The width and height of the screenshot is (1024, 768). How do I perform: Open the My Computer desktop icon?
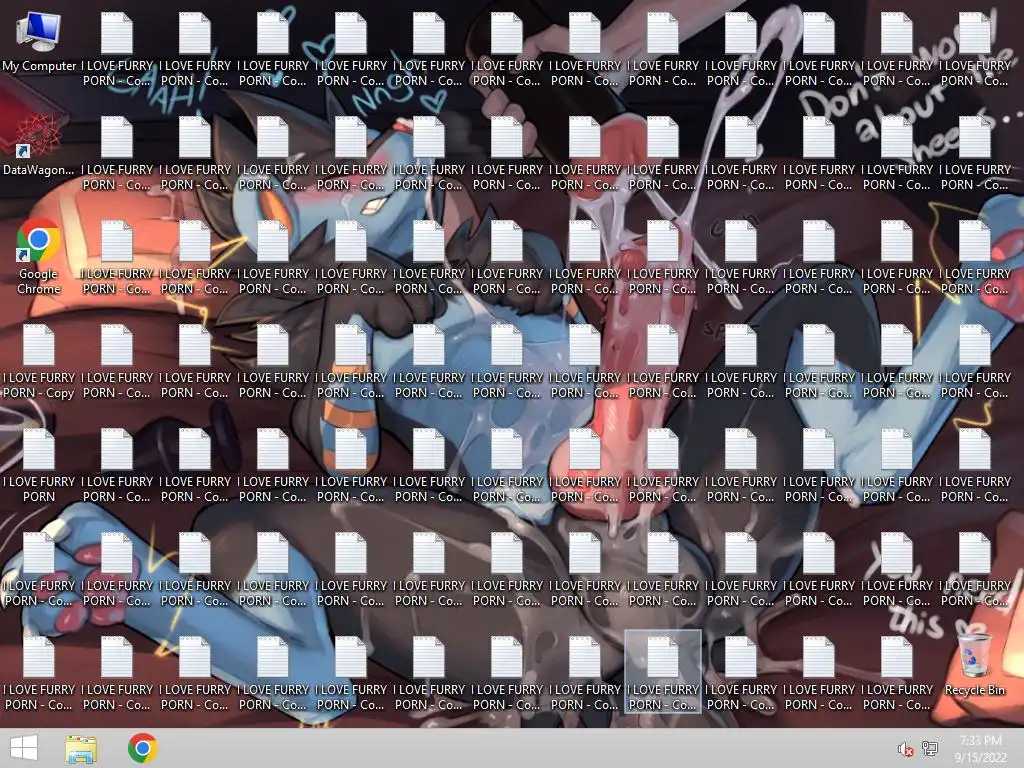39,41
